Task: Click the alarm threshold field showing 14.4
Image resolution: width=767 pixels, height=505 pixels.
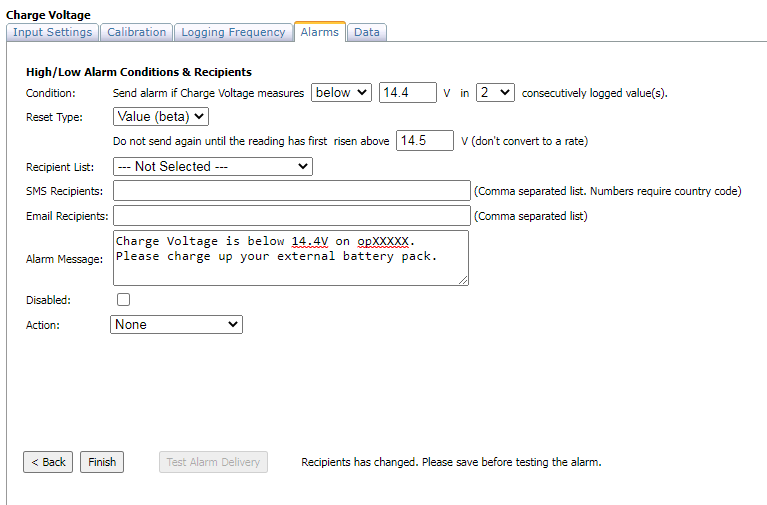Action: (407, 93)
